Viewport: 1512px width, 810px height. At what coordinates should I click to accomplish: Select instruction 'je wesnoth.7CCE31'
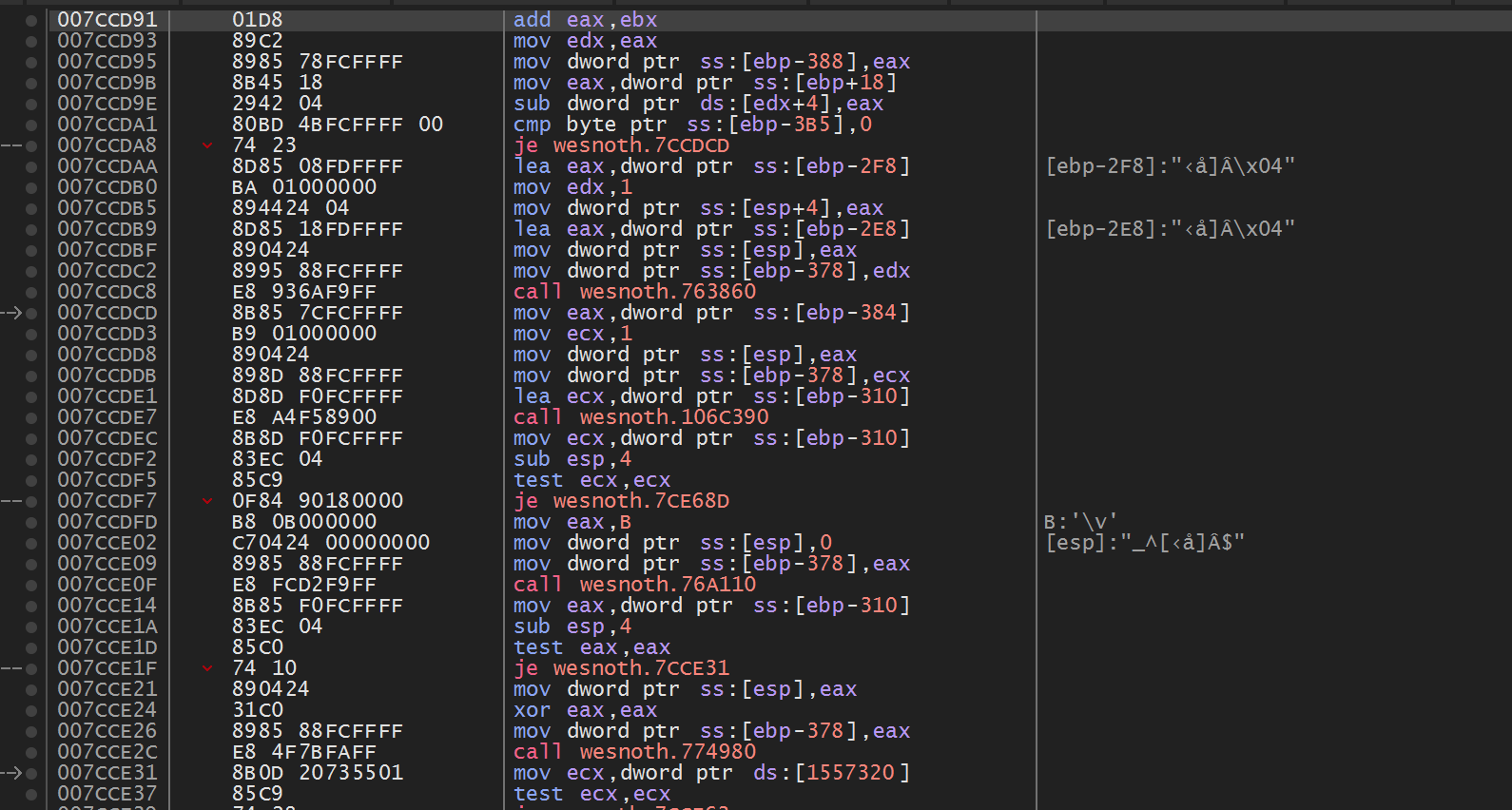pos(622,668)
